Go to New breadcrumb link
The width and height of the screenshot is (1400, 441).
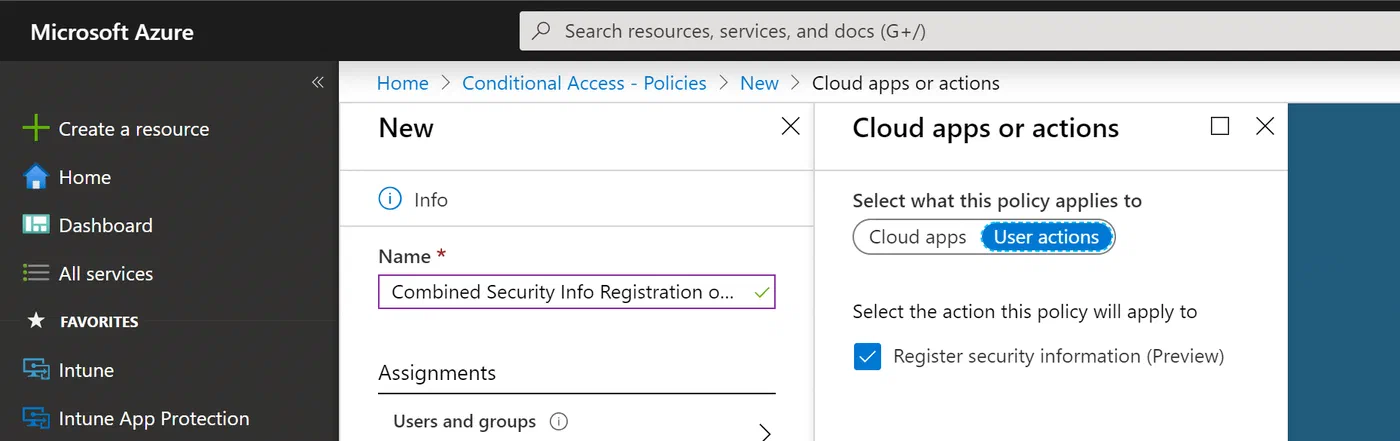(759, 83)
